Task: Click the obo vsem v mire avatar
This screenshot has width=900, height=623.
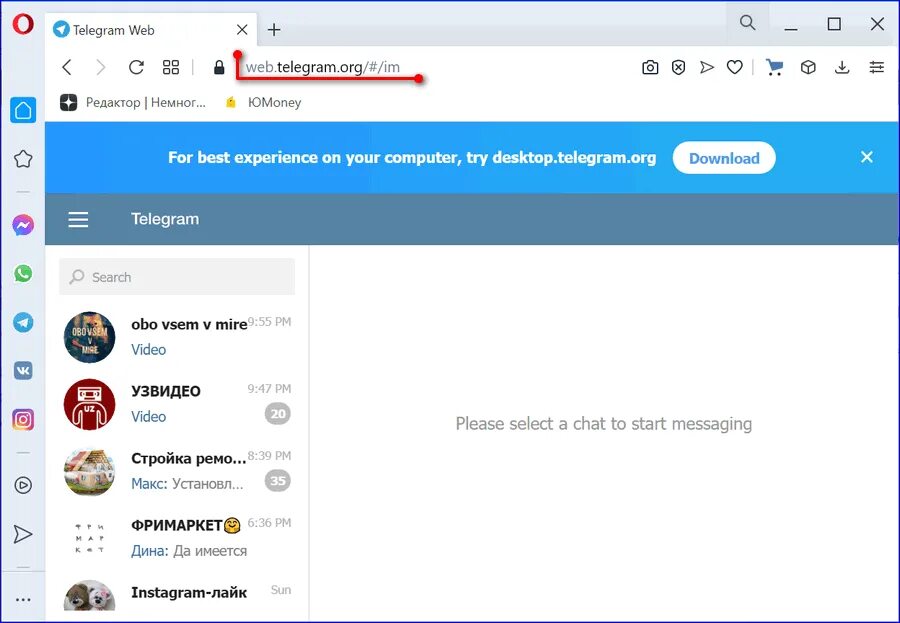Action: coord(90,337)
